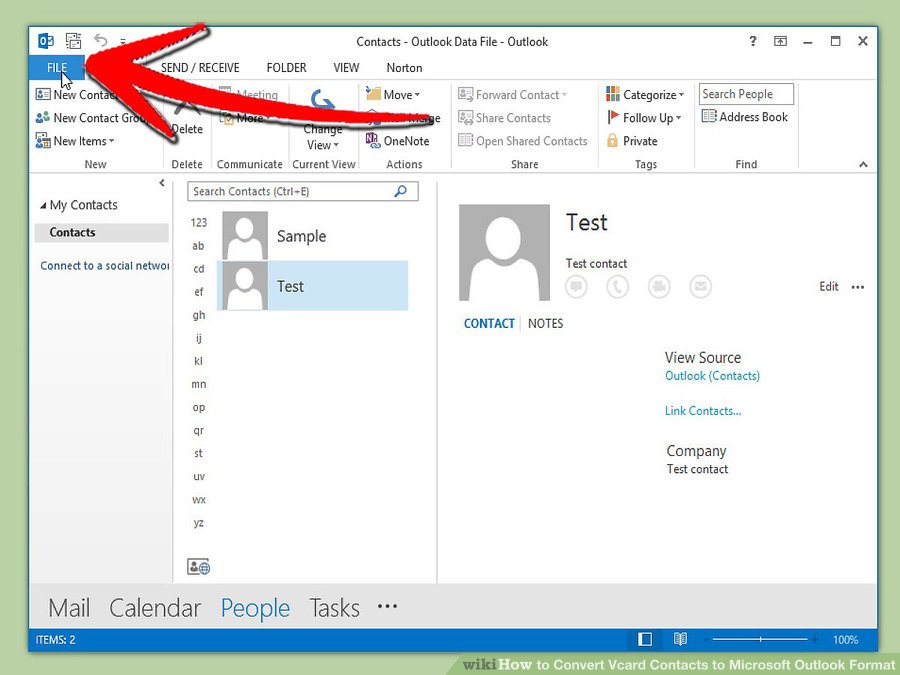Click the Search Contacts input field
900x675 pixels.
coord(290,191)
